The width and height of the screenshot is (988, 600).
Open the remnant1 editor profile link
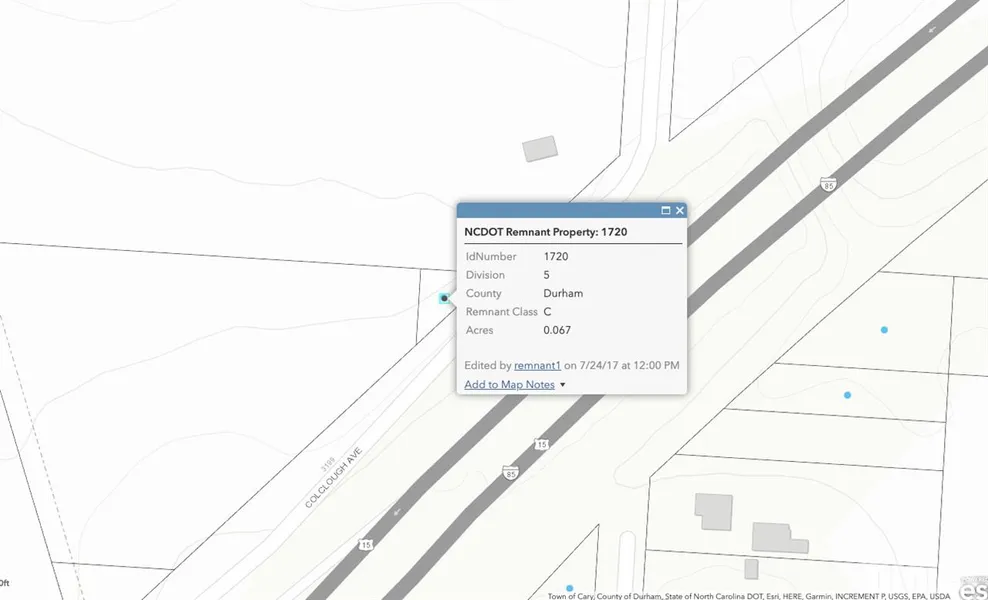pyautogui.click(x=537, y=366)
